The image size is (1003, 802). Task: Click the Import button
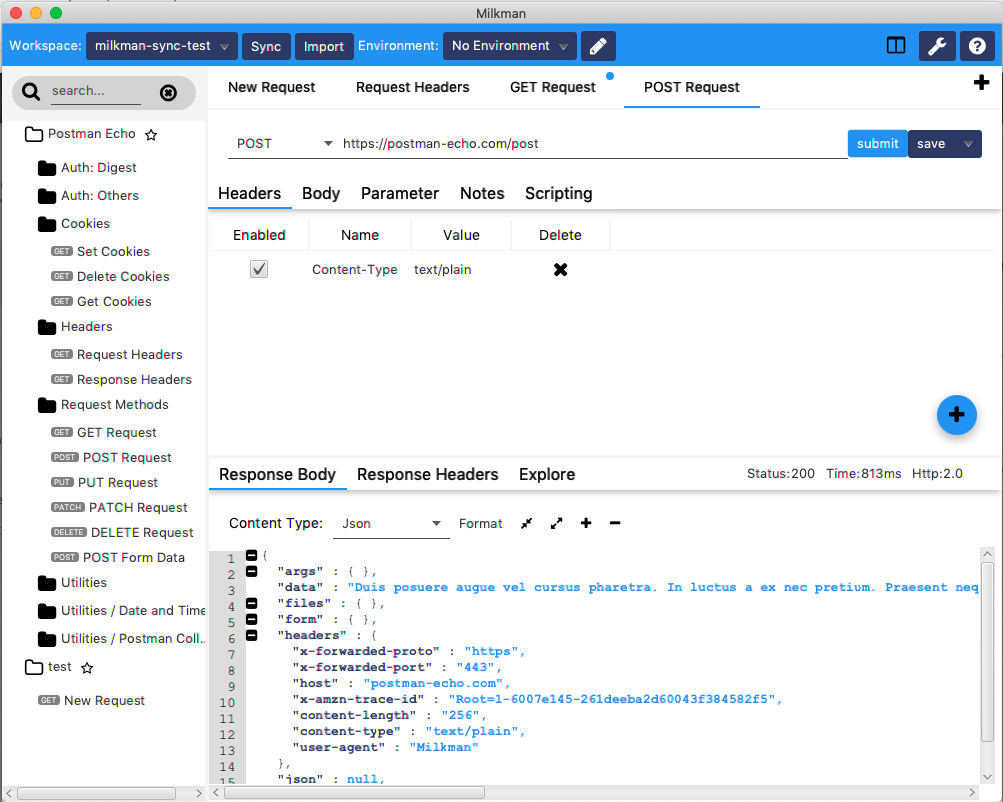324,46
